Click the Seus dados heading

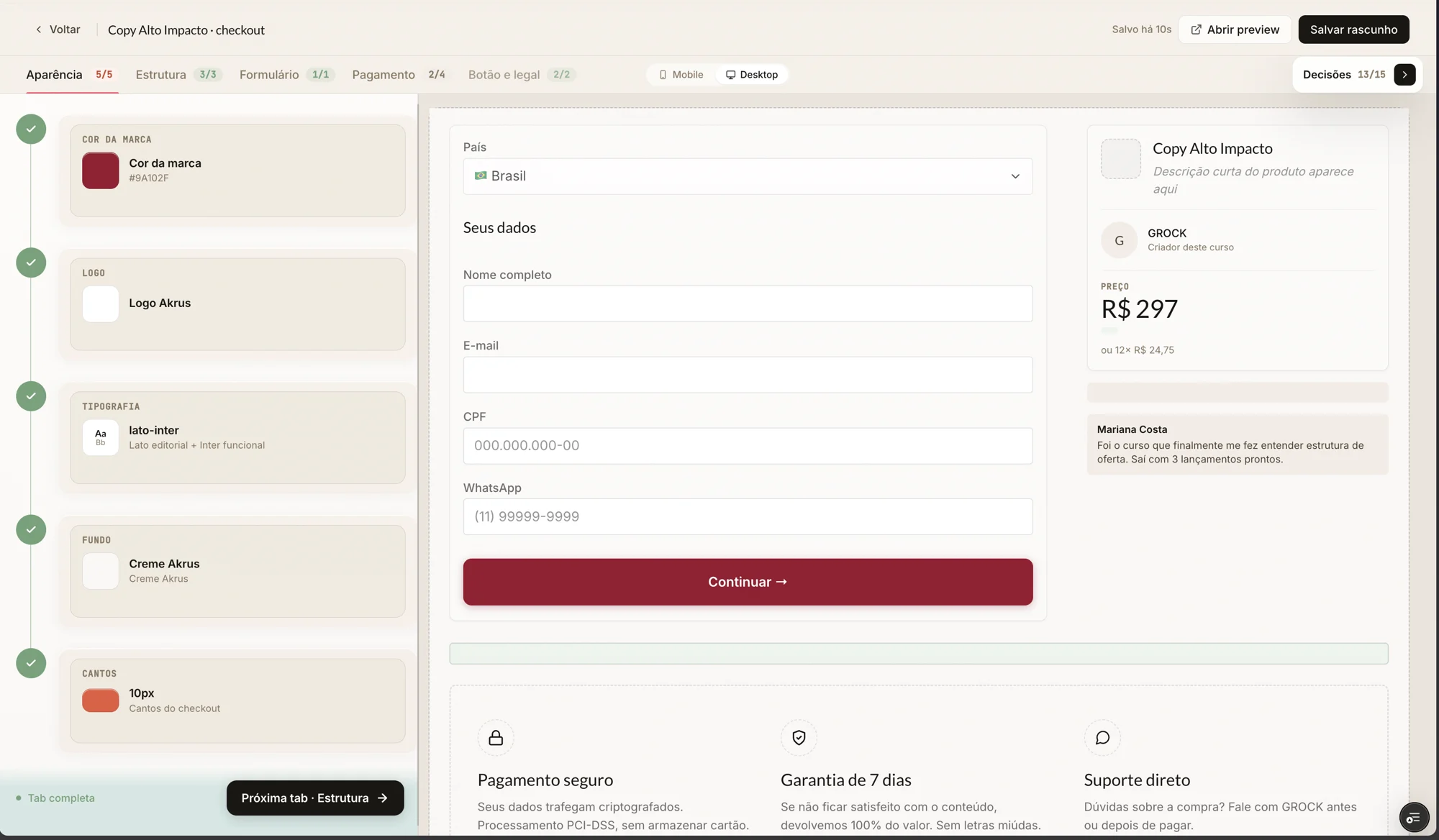[499, 228]
